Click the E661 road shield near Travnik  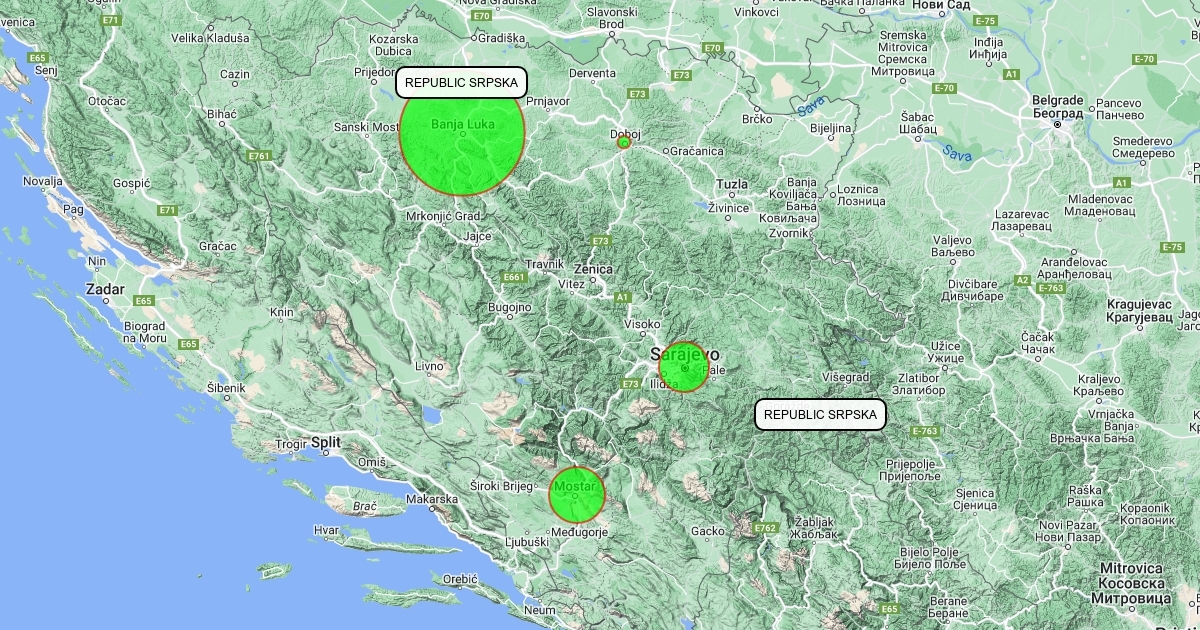point(514,277)
